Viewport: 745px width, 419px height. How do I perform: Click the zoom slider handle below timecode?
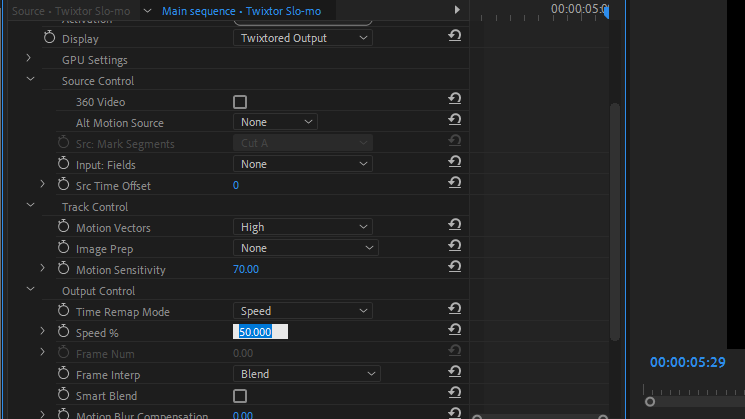point(650,402)
